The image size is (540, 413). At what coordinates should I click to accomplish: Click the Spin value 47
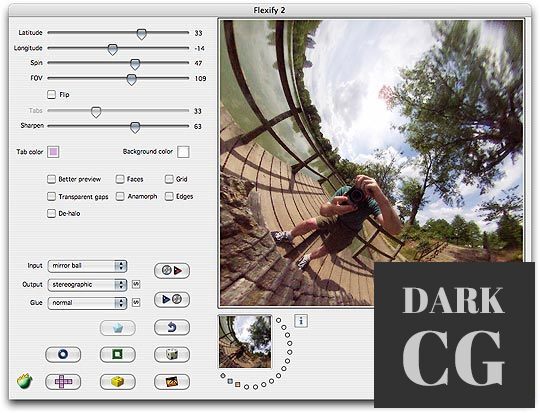click(198, 63)
